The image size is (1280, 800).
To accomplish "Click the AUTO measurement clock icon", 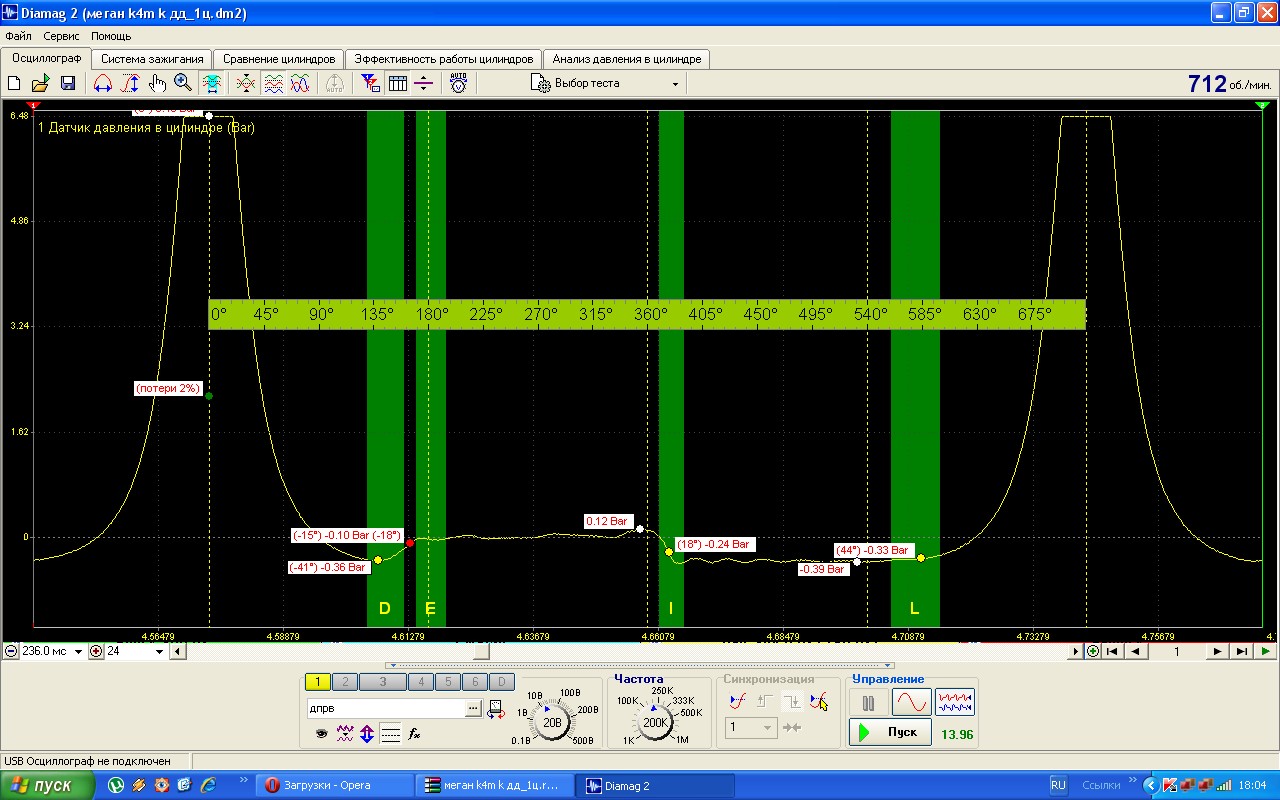I will click(x=458, y=84).
